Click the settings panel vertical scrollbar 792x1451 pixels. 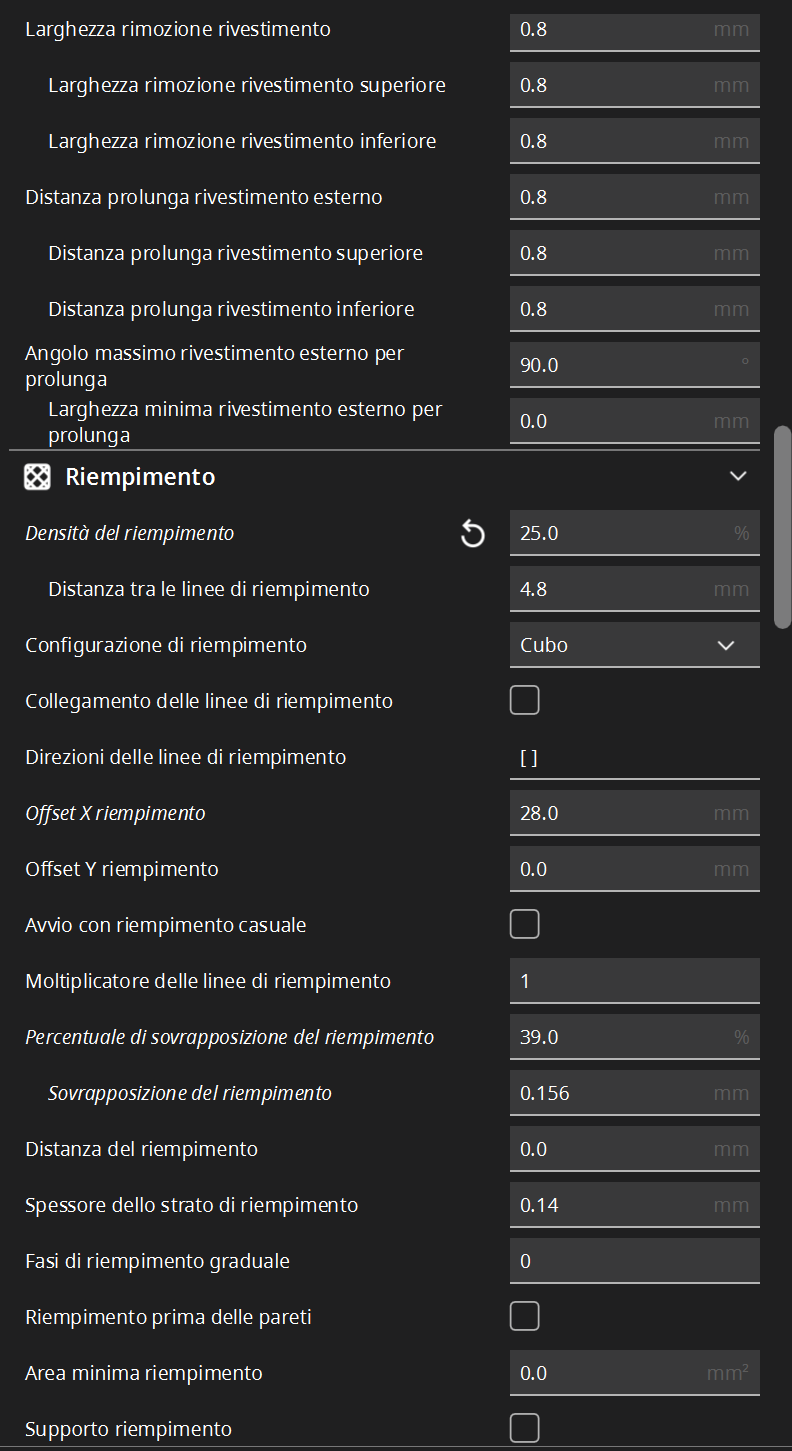tap(783, 527)
